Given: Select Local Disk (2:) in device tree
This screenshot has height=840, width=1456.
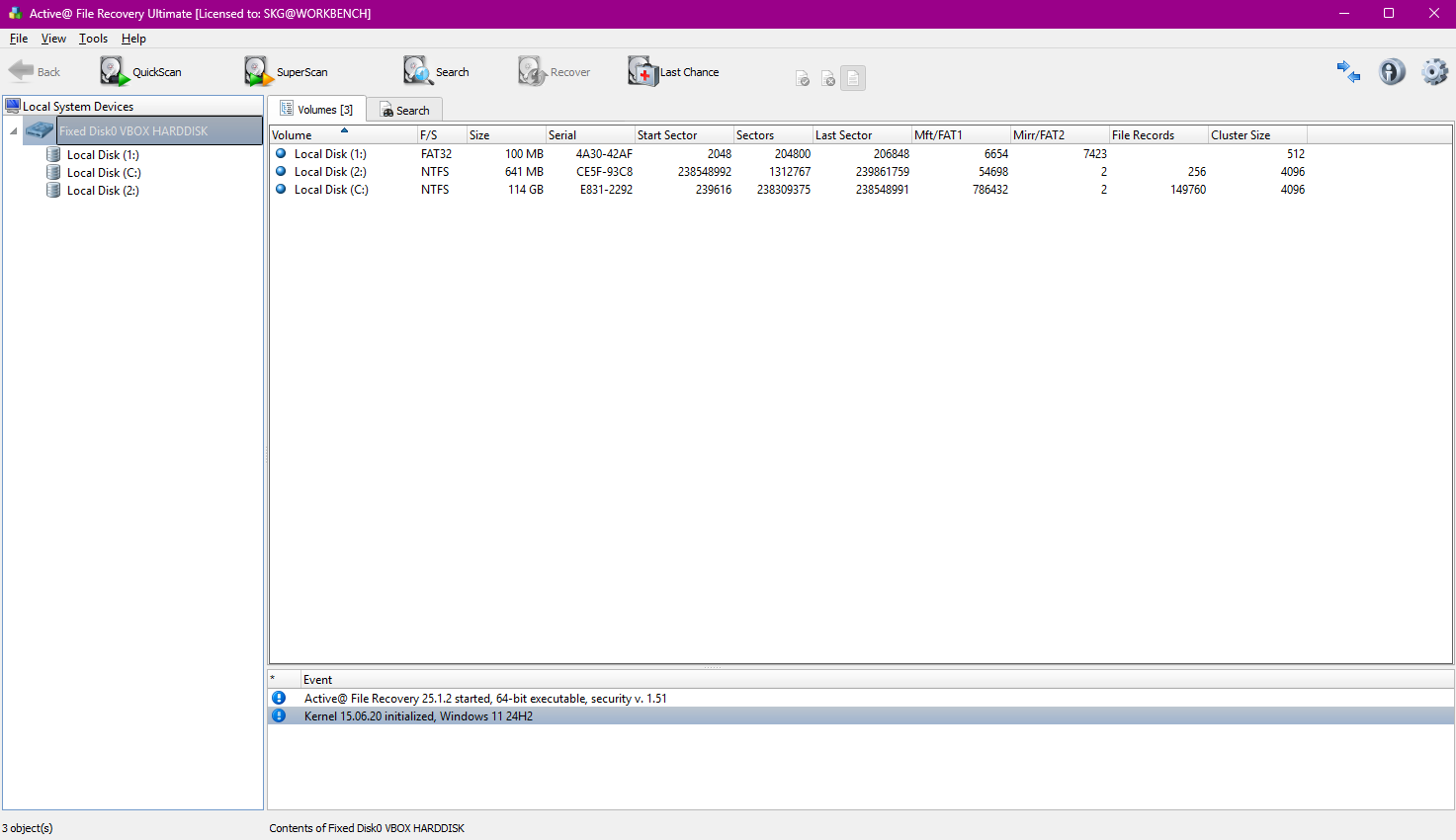Looking at the screenshot, I should click(103, 190).
